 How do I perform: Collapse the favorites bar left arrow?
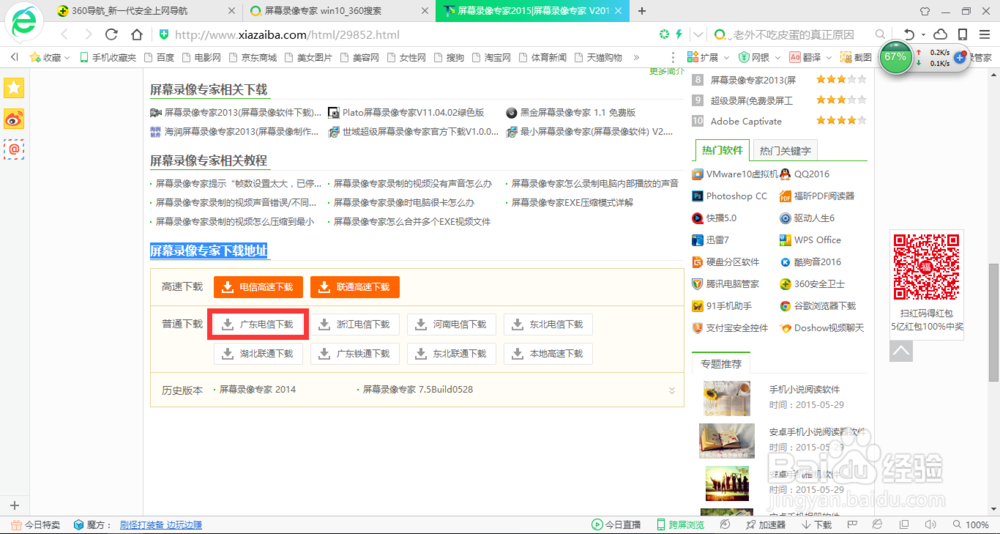pos(15,57)
